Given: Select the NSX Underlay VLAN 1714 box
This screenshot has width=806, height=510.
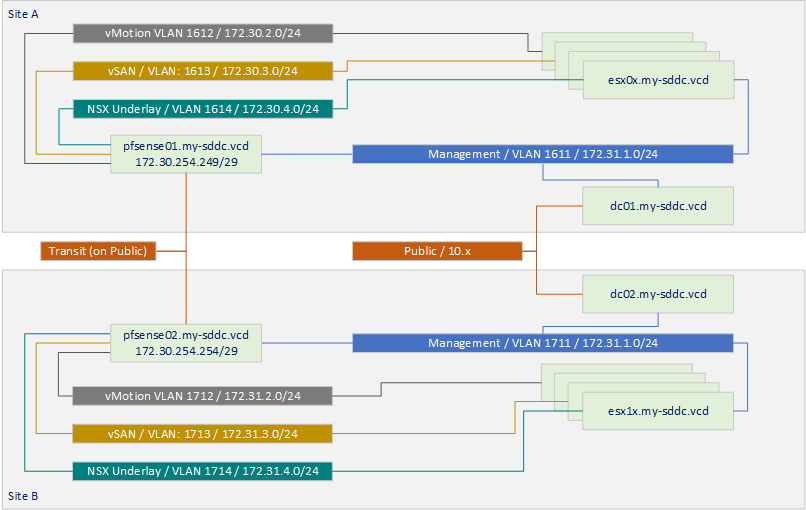Looking at the screenshot, I should (203, 471).
